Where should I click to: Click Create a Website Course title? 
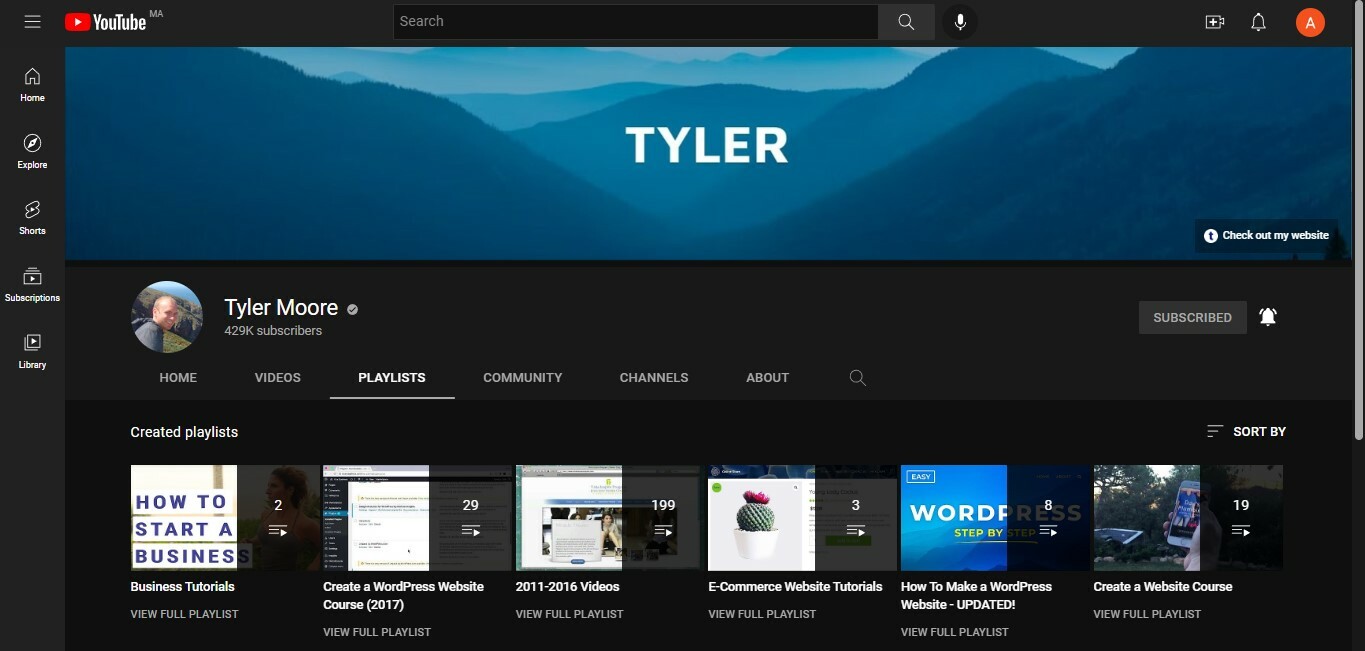tap(1163, 587)
